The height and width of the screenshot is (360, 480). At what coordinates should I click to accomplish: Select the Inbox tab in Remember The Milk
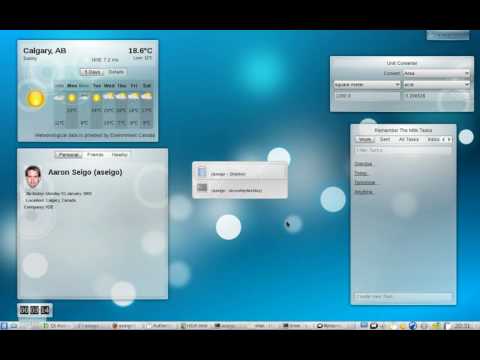(433, 139)
